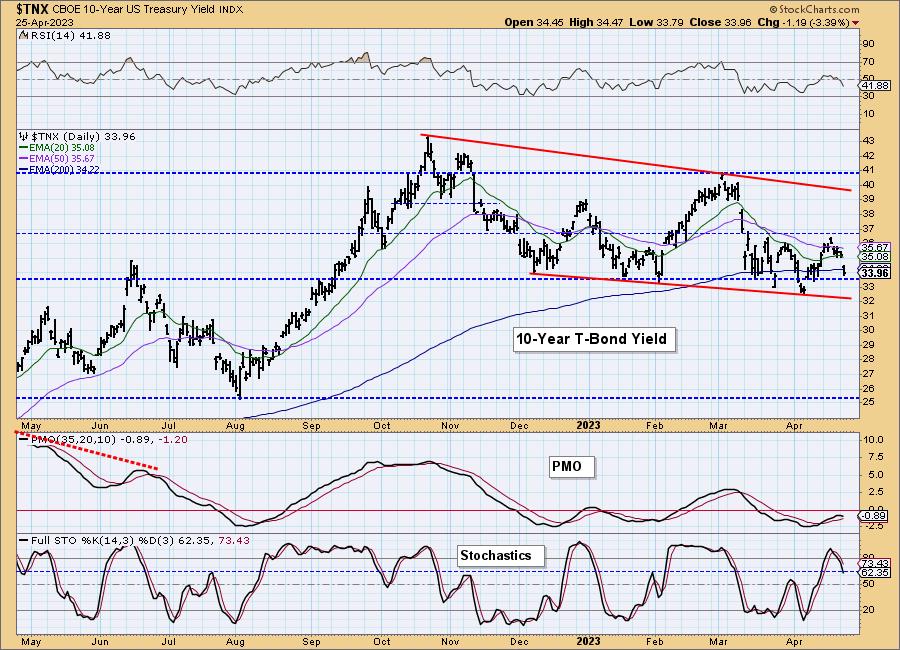Click the bar-chart icon before $TNX (Daily)

[x=23, y=136]
